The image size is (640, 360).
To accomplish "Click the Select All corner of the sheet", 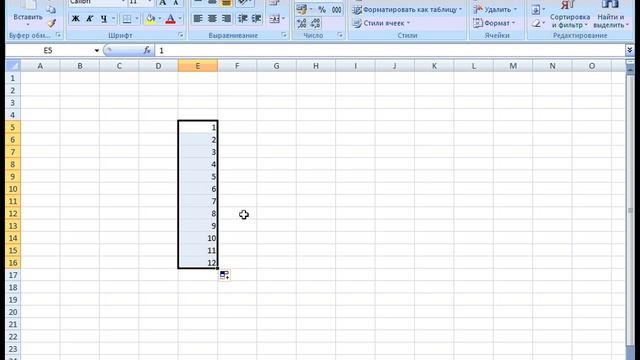I will click(13, 66).
